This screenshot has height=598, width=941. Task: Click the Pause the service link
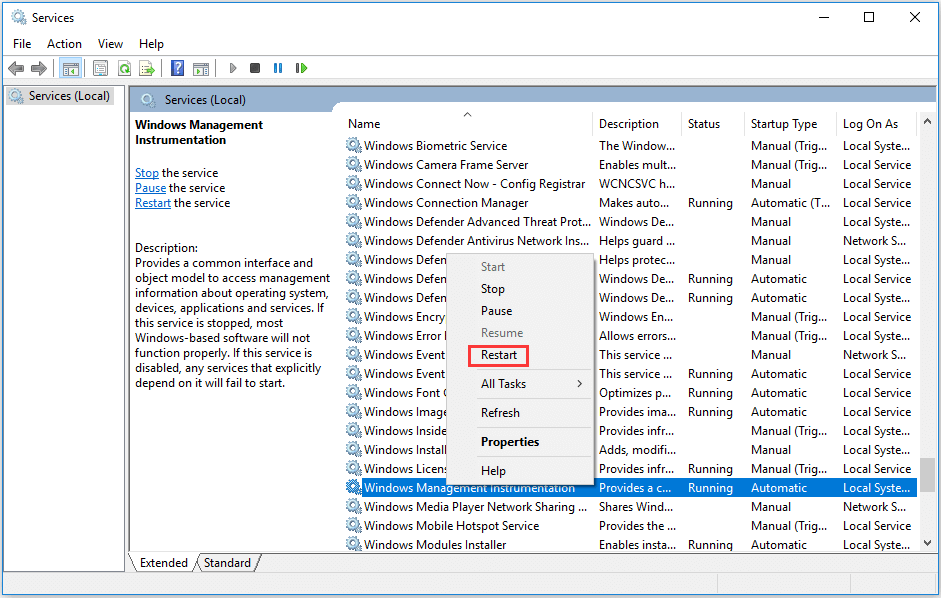150,188
